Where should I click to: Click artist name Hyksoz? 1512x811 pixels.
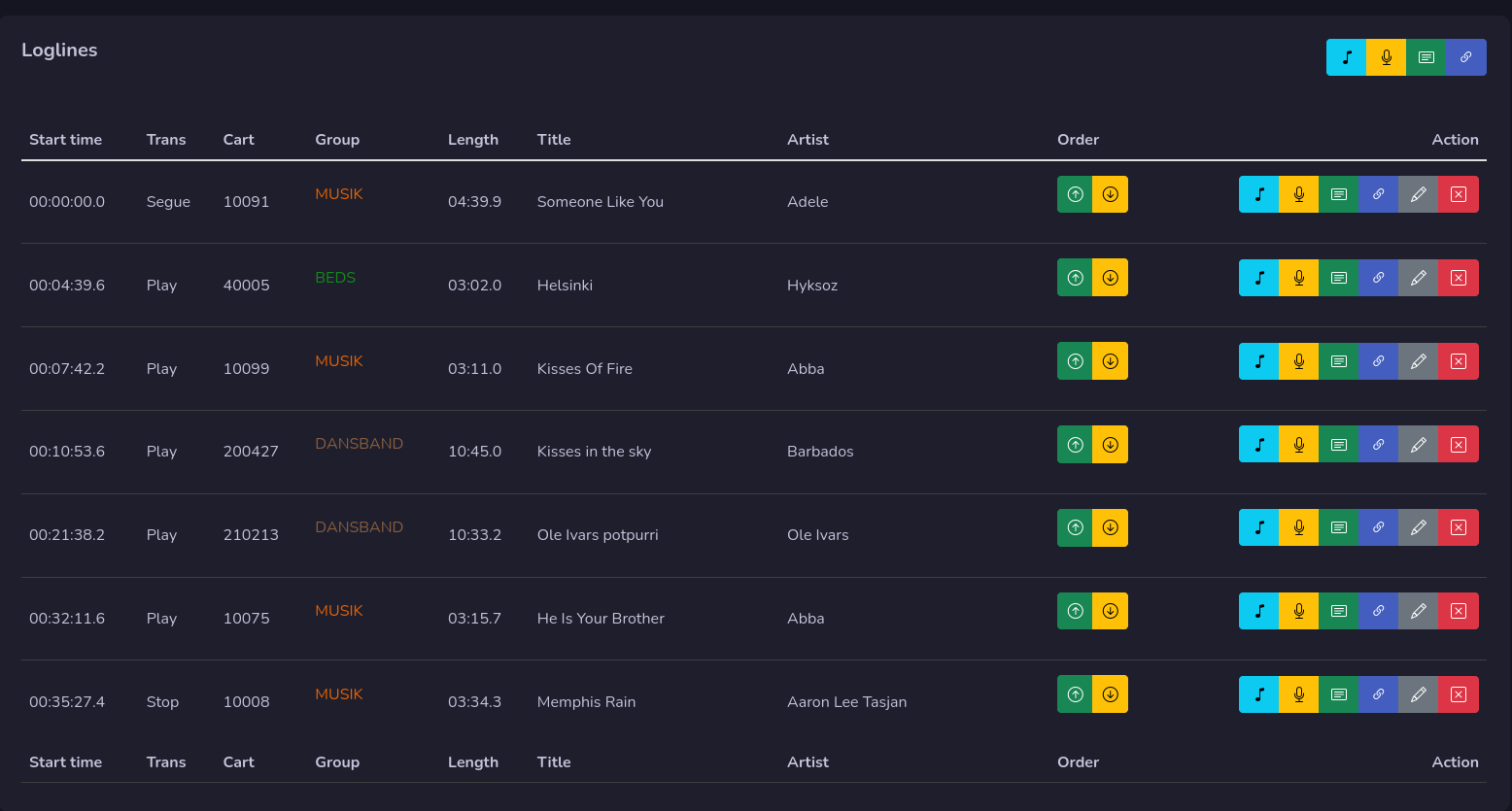pos(812,286)
